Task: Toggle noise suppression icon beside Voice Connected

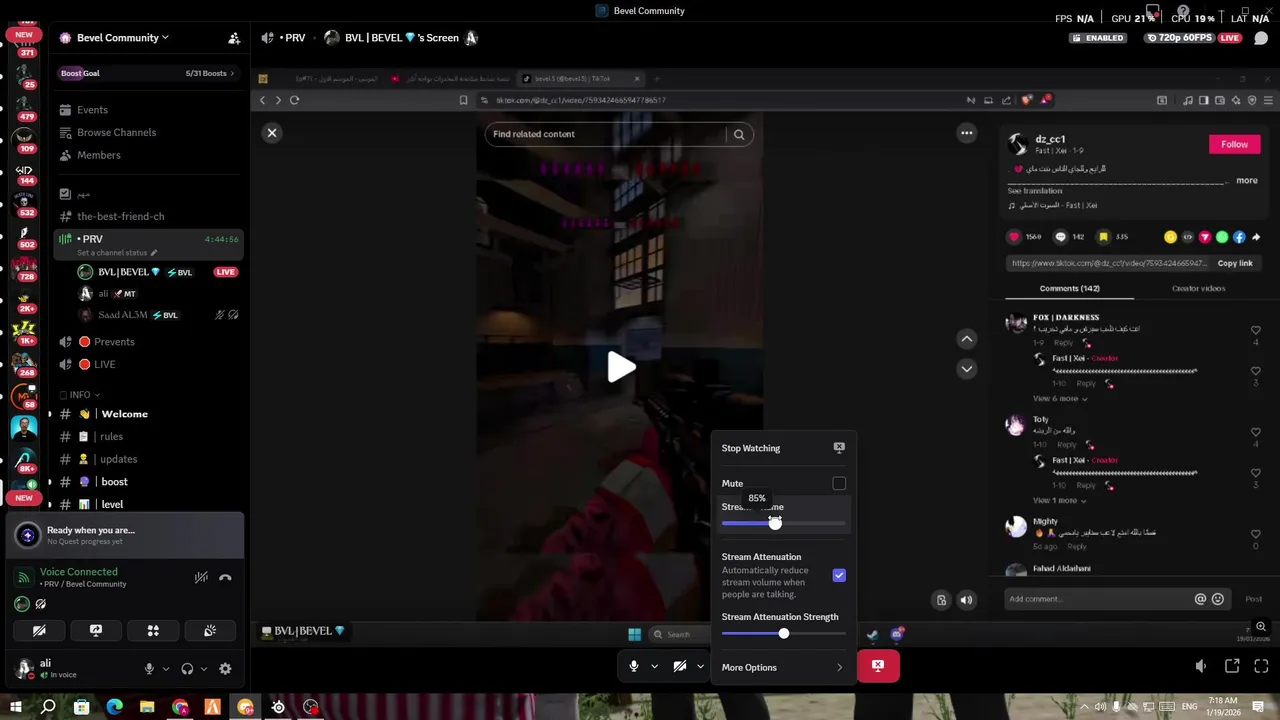Action: click(x=201, y=577)
